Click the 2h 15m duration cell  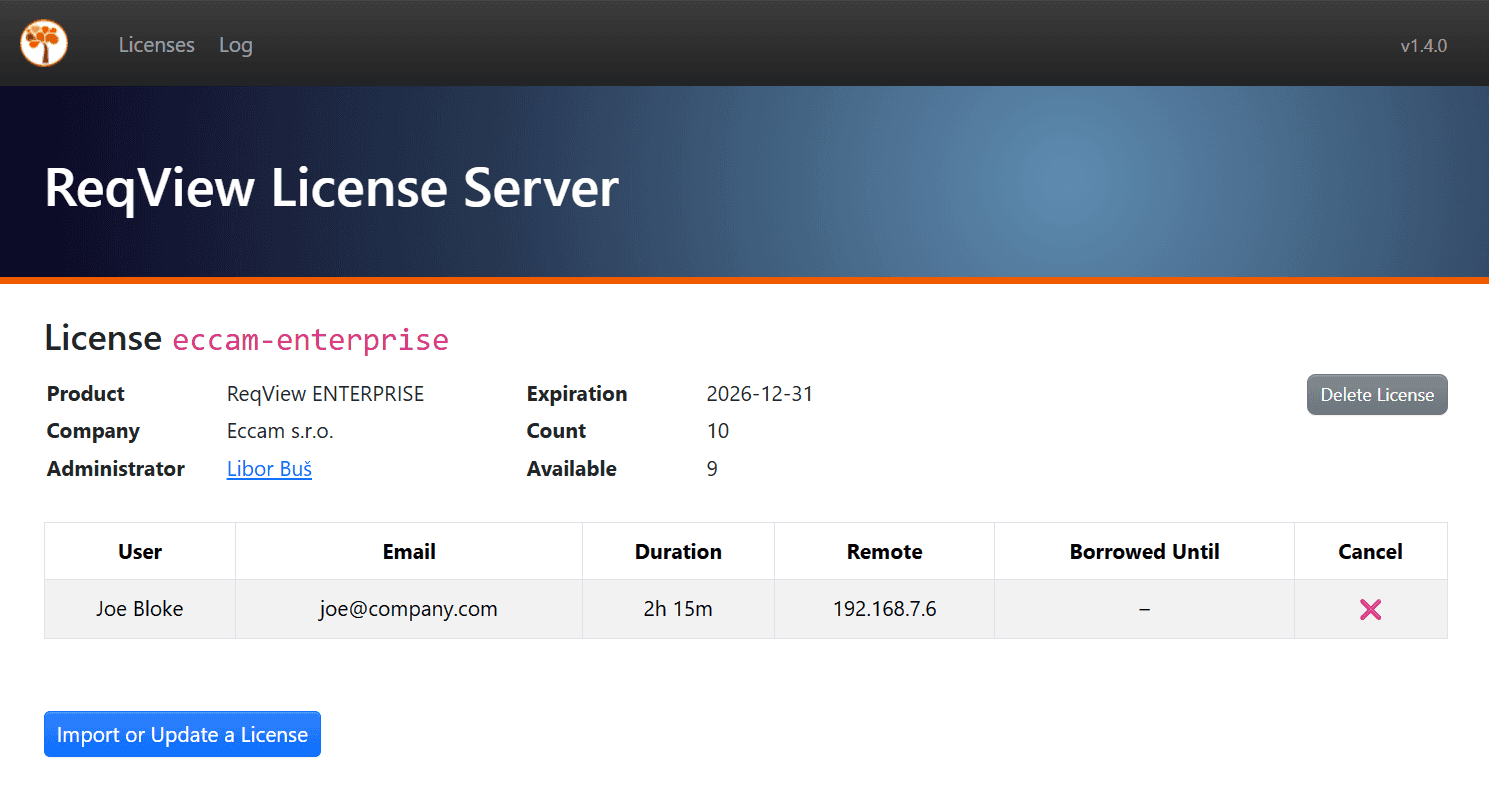678,609
